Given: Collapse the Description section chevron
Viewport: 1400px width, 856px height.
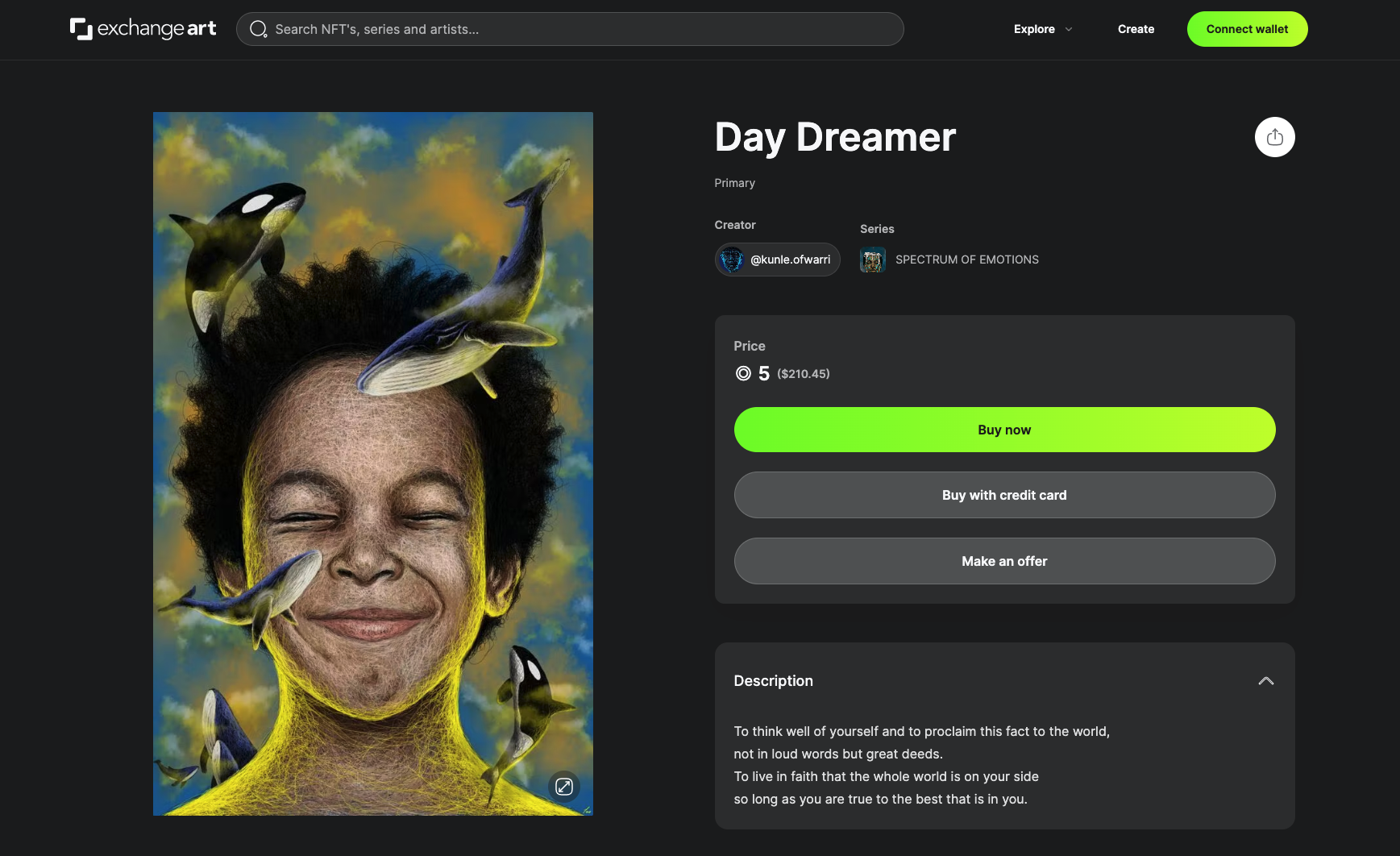Looking at the screenshot, I should 1266,681.
